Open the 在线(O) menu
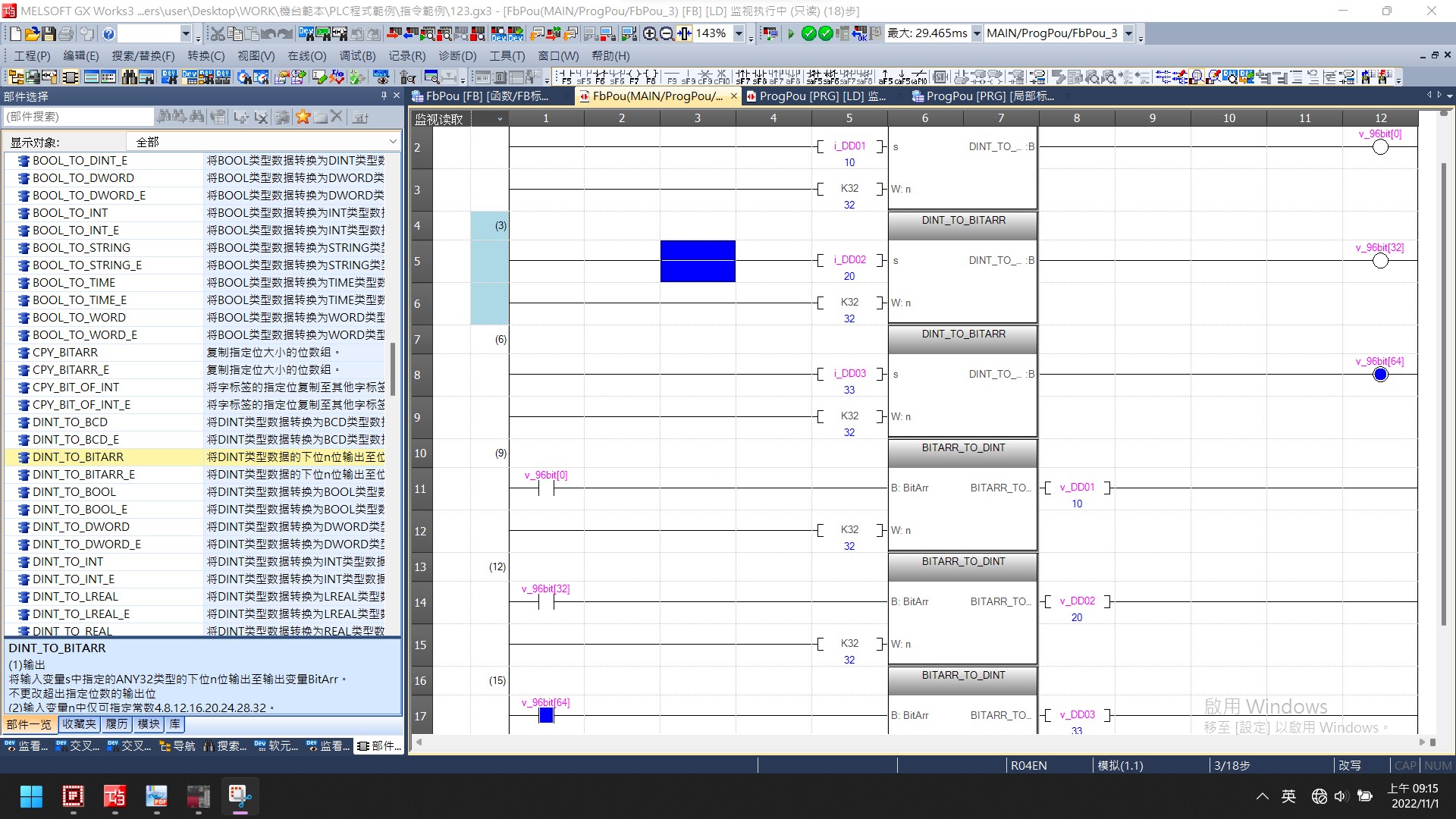This screenshot has width=1456, height=819. pos(306,56)
